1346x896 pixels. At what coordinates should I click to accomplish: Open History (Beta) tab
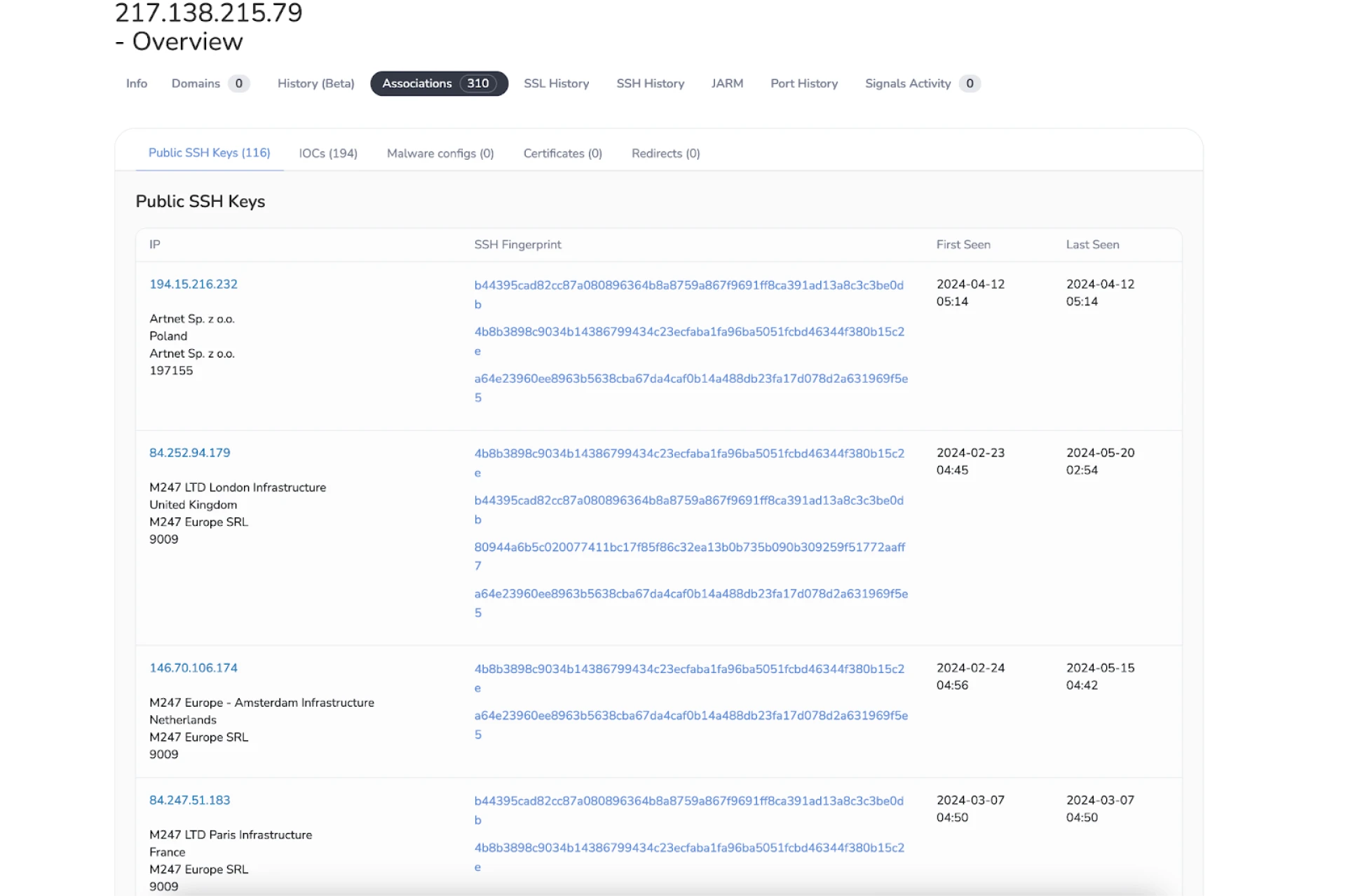pos(315,83)
